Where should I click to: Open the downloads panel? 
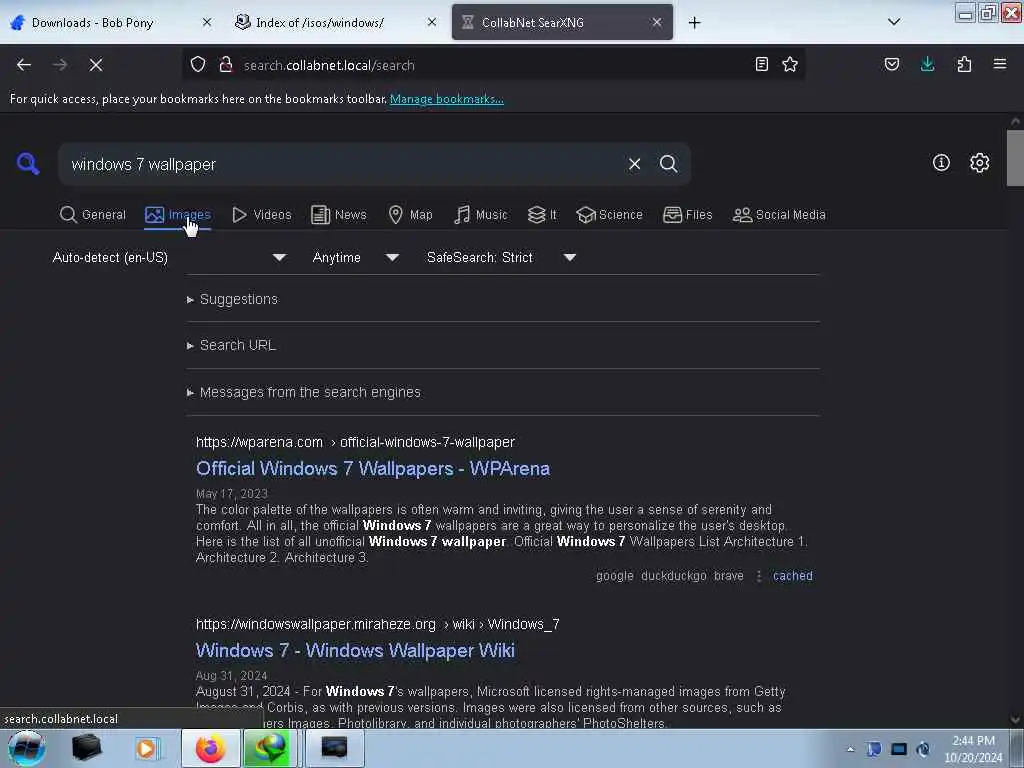[x=927, y=65]
